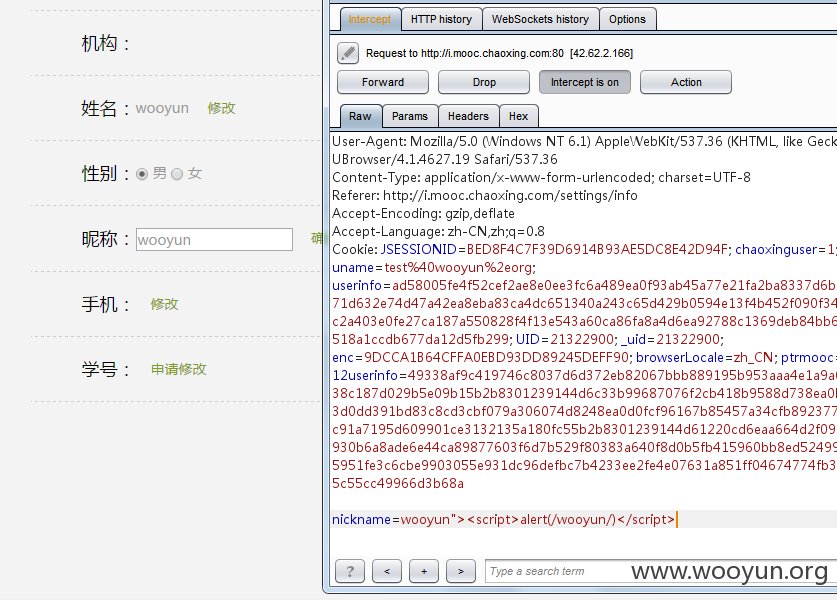Select the Raw view tab
Image resolution: width=837 pixels, height=600 pixels.
(x=360, y=116)
